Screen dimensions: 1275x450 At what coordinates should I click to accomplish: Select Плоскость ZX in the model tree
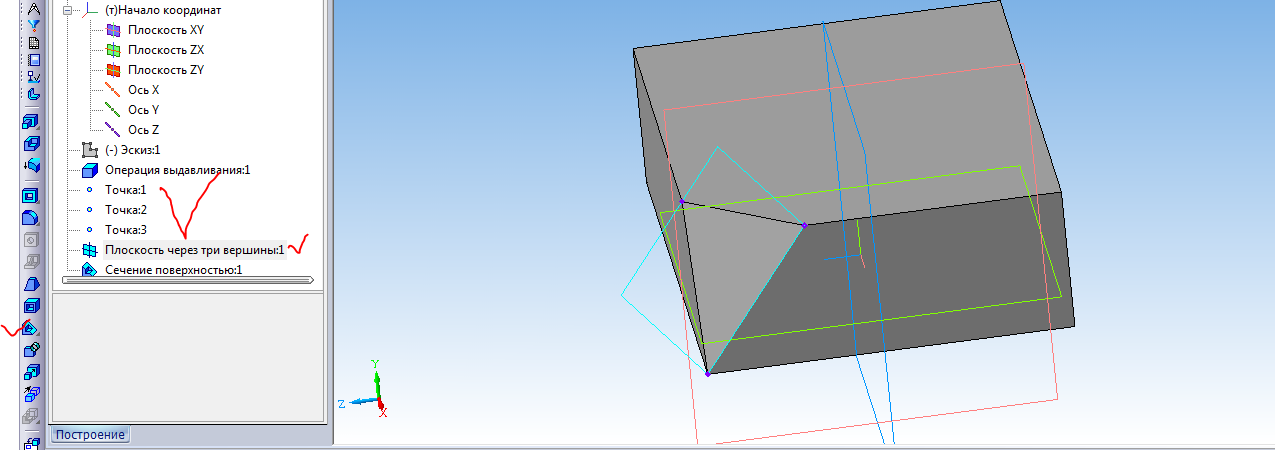pyautogui.click(x=166, y=50)
